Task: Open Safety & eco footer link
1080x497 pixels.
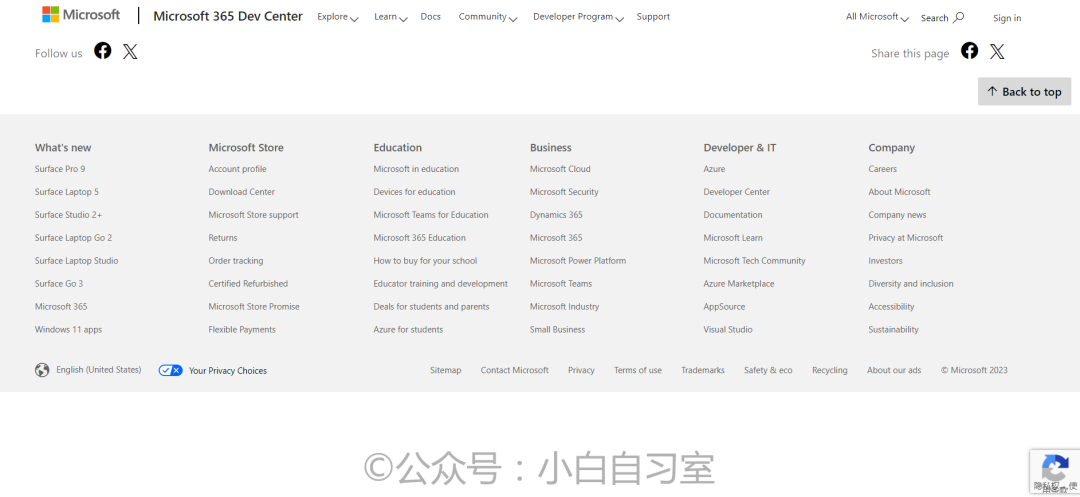Action: click(x=768, y=370)
